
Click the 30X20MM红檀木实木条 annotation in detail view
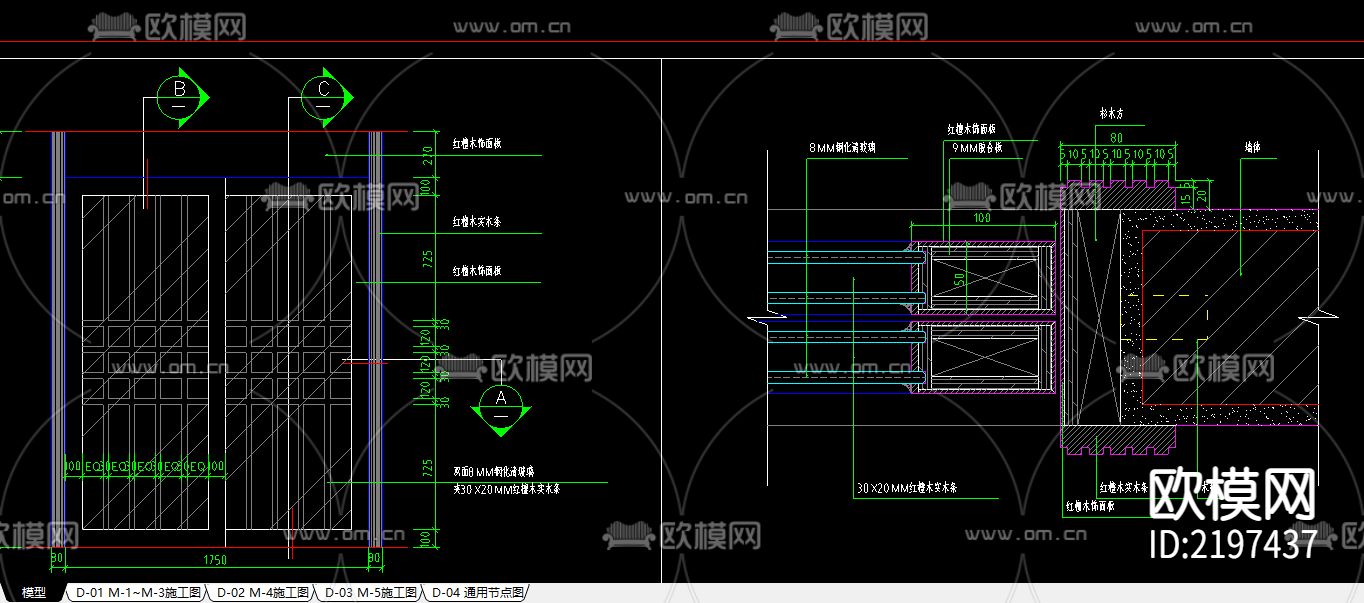click(907, 488)
